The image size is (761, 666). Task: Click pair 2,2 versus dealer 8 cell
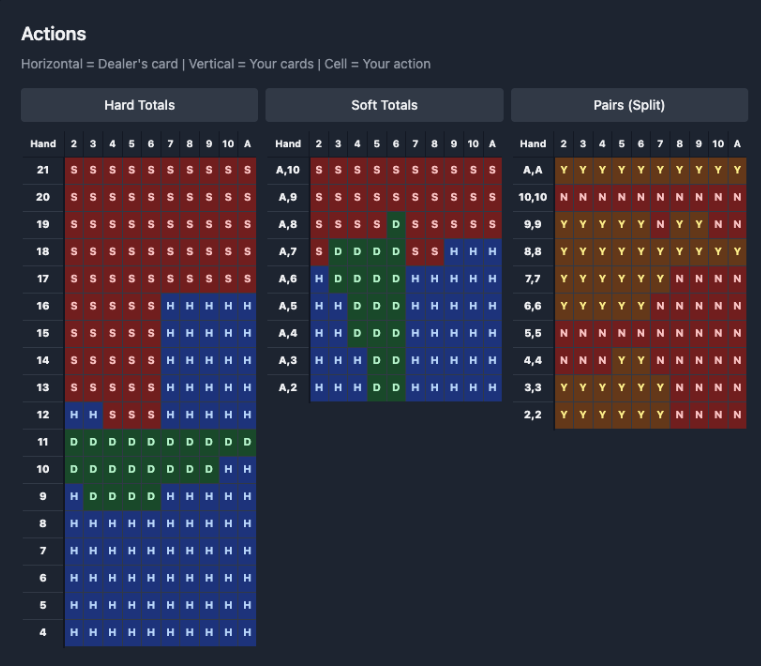(680, 414)
